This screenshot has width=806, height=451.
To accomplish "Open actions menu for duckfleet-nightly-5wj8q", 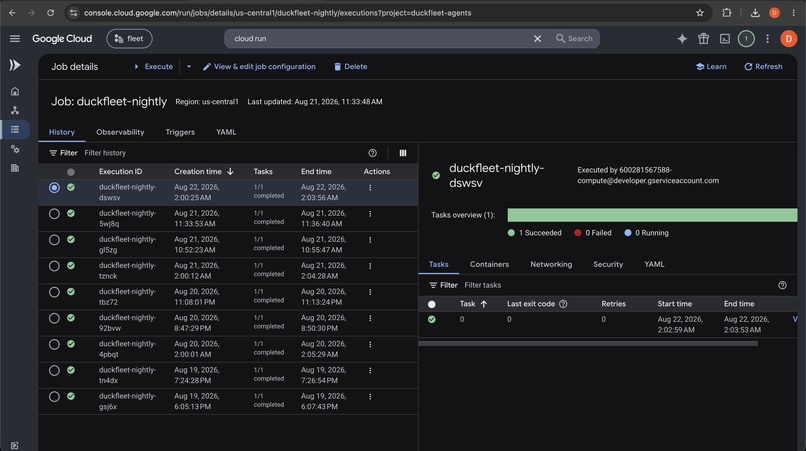I will (370, 214).
